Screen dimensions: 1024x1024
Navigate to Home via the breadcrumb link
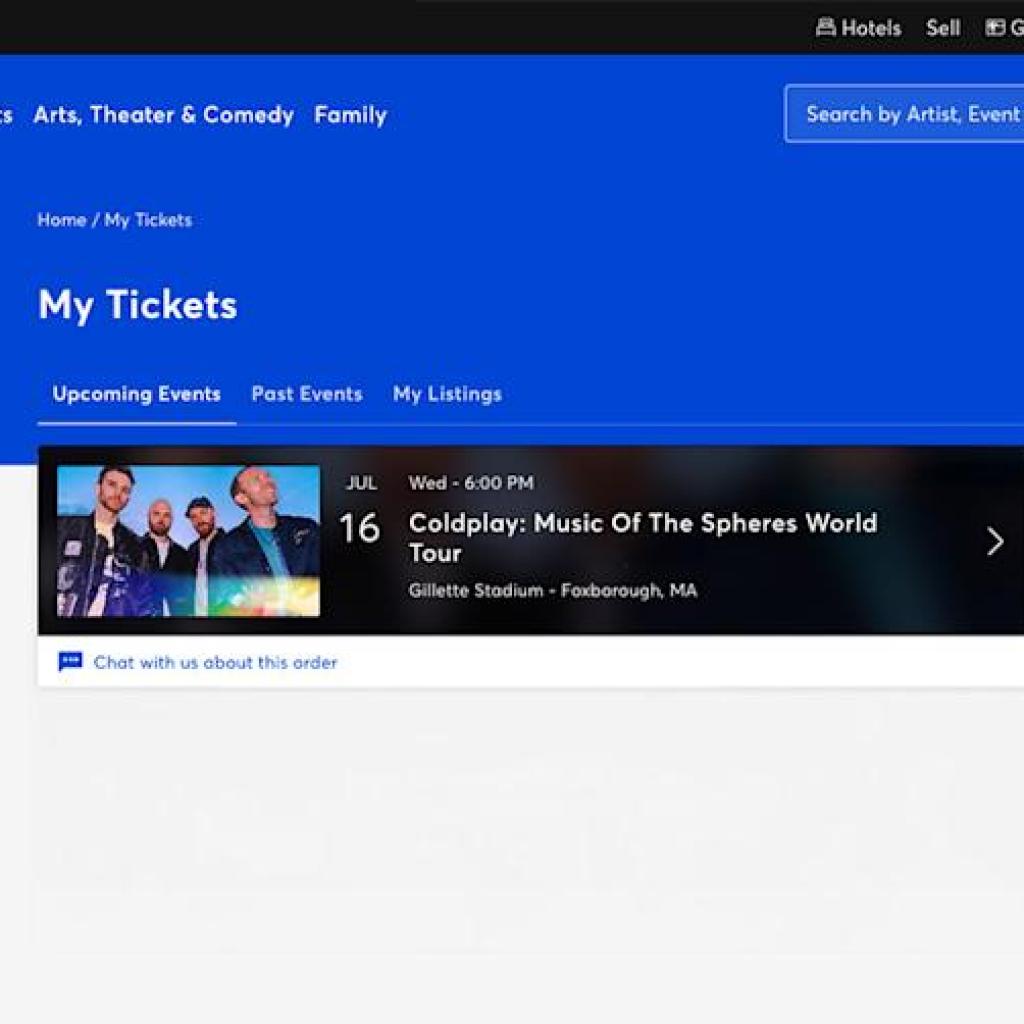[60, 219]
